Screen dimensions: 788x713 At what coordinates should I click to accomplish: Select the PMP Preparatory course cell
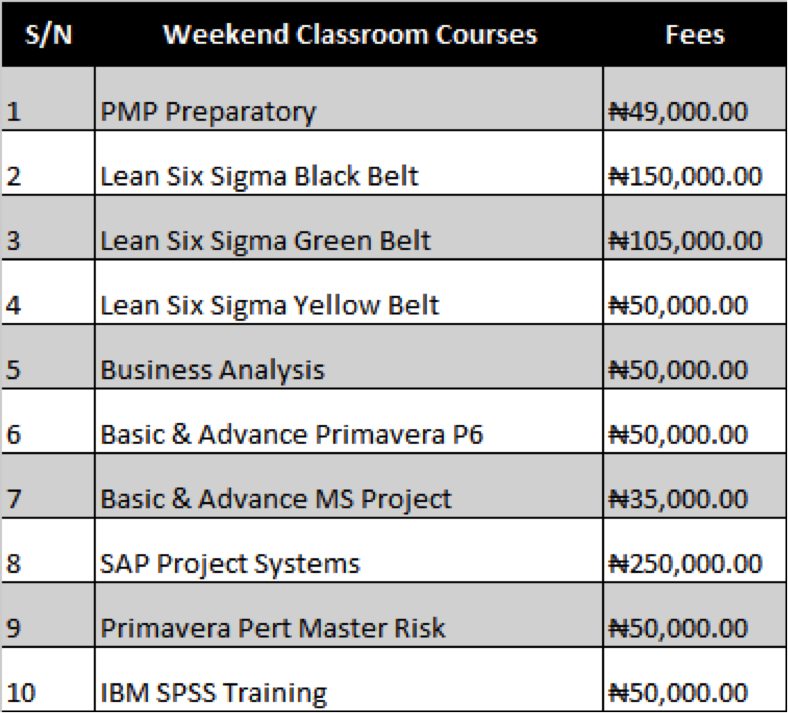coord(349,98)
